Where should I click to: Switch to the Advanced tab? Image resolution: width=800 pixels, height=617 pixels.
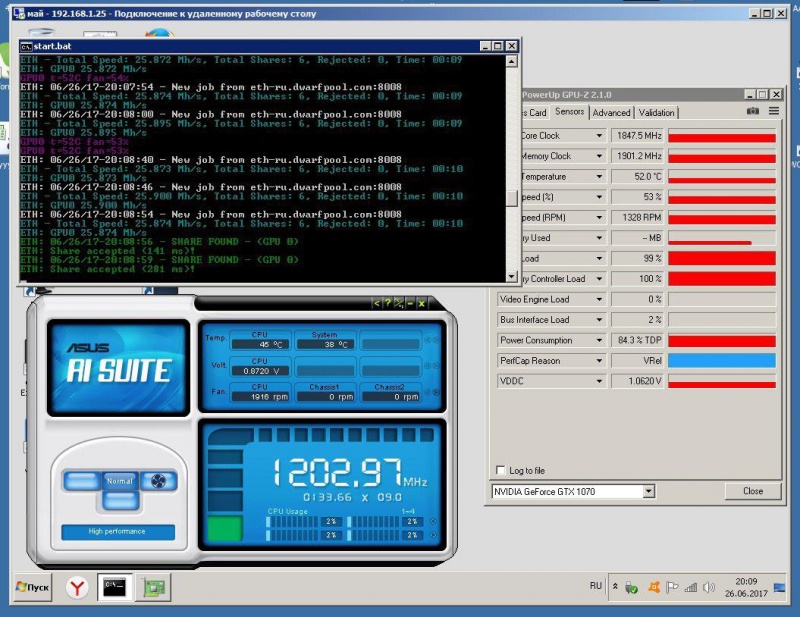611,113
